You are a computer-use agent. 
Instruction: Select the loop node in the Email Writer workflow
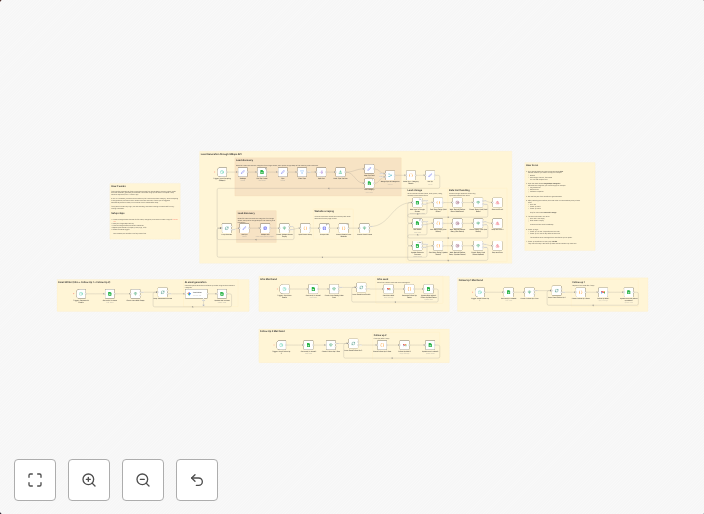163,292
